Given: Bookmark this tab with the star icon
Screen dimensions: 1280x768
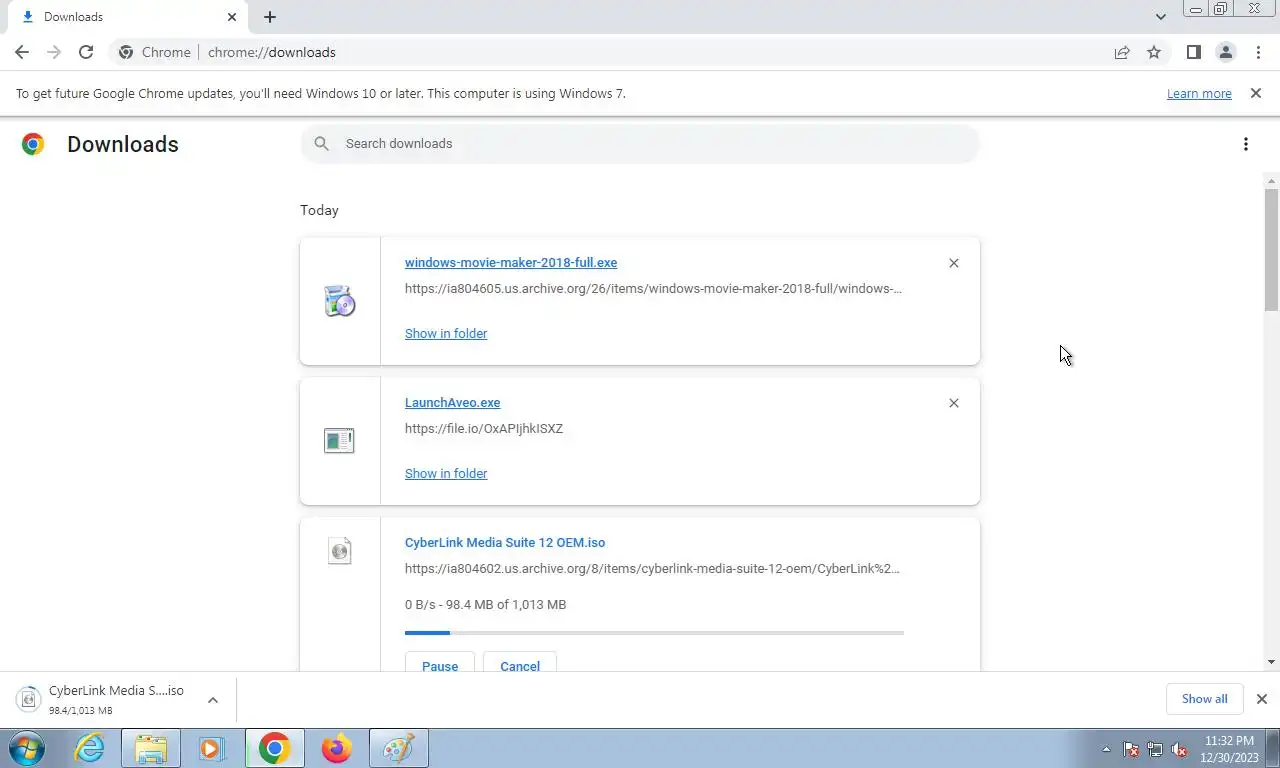Looking at the screenshot, I should [1154, 52].
